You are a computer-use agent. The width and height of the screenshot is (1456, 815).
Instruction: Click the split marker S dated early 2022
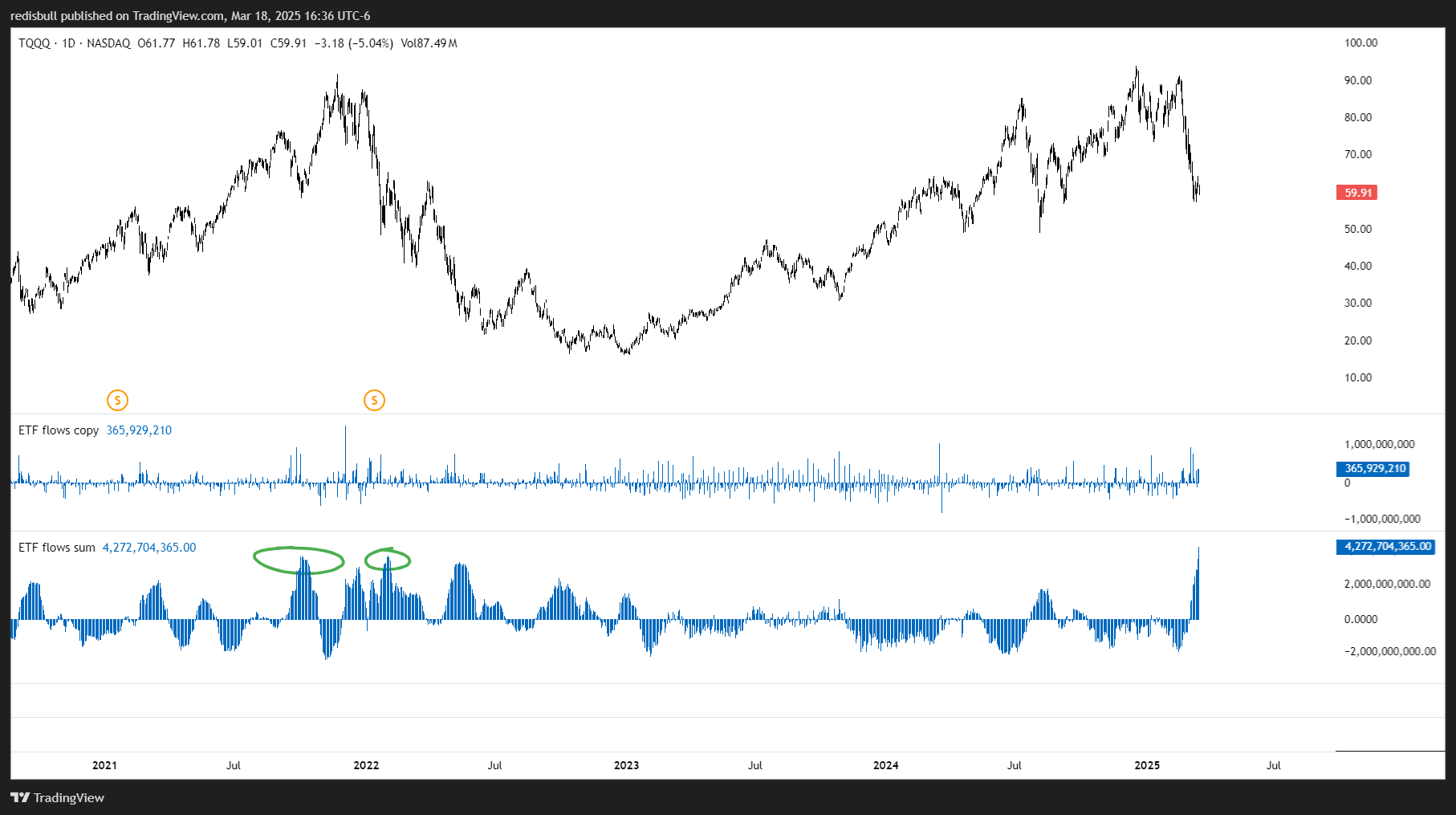[x=374, y=400]
